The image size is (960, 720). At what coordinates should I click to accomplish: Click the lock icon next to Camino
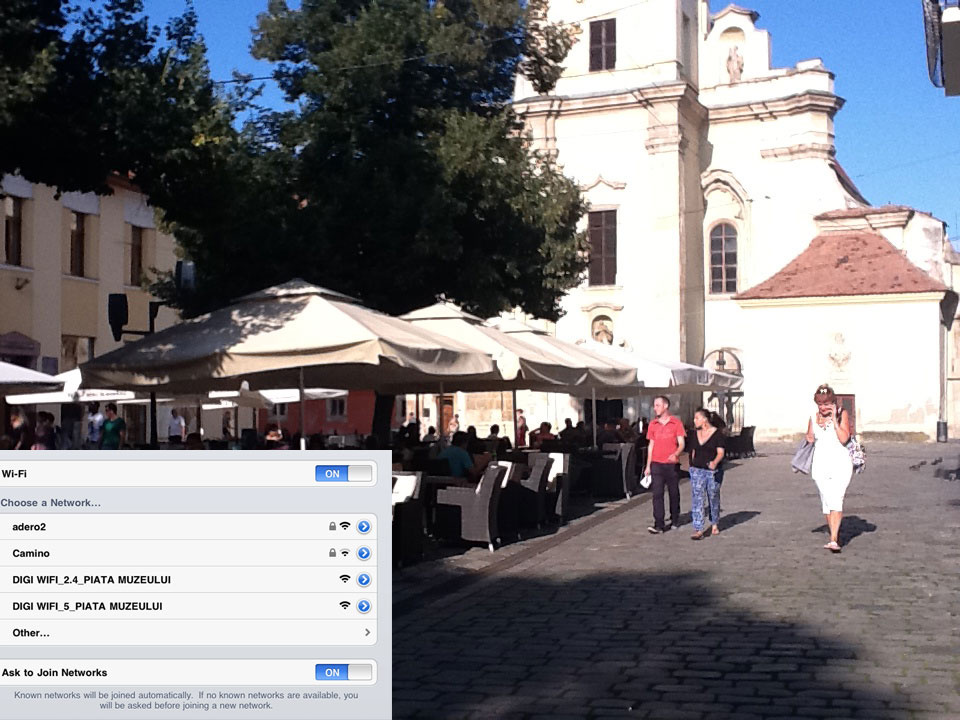[332, 553]
